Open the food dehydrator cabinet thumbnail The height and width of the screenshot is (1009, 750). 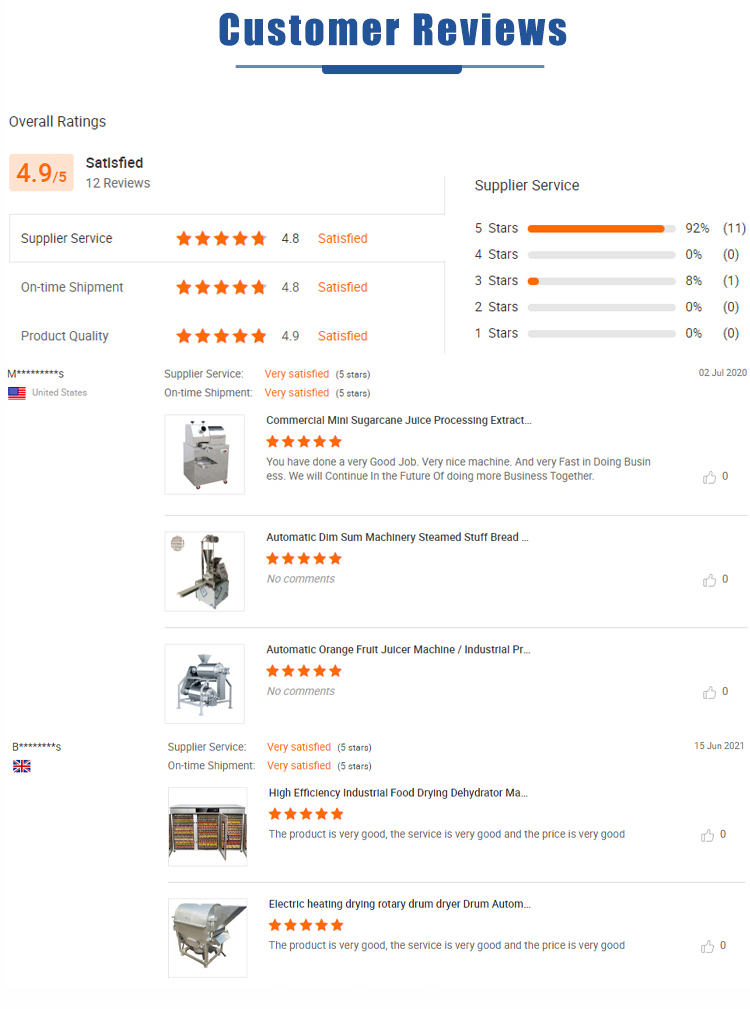[x=208, y=827]
